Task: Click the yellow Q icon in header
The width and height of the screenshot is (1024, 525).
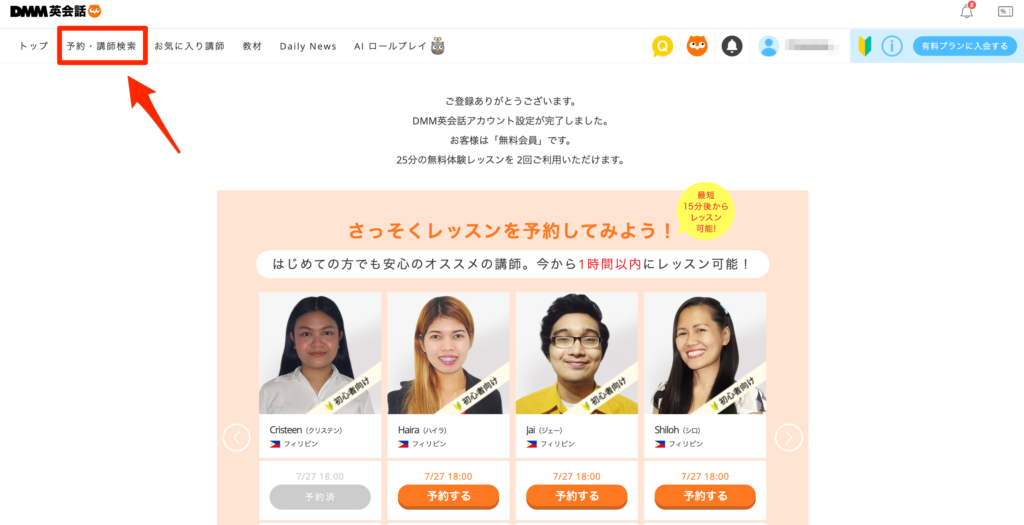Action: coord(662,46)
